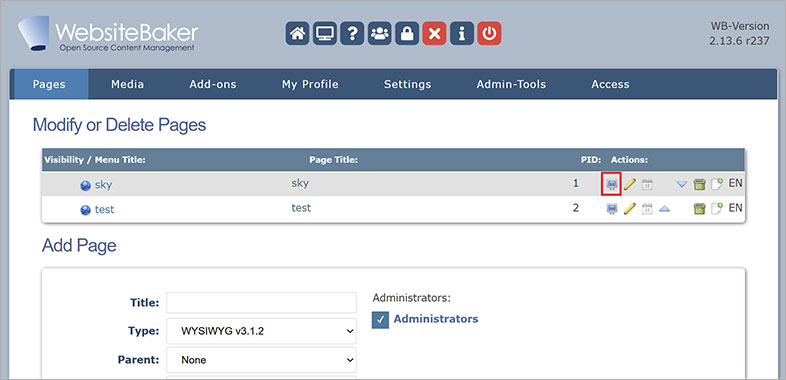Move test page up with arrow

664,209
